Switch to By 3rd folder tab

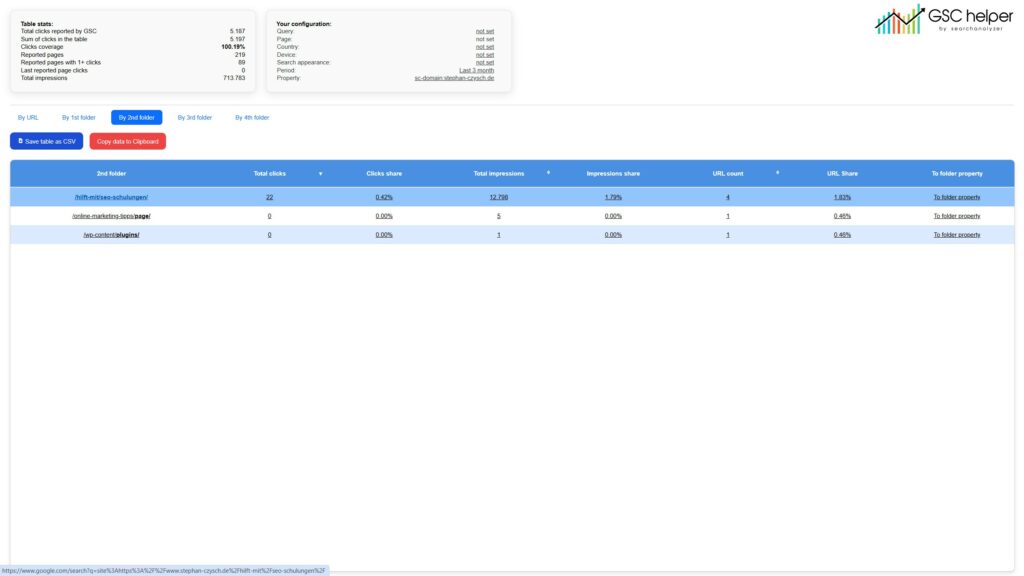(195, 118)
